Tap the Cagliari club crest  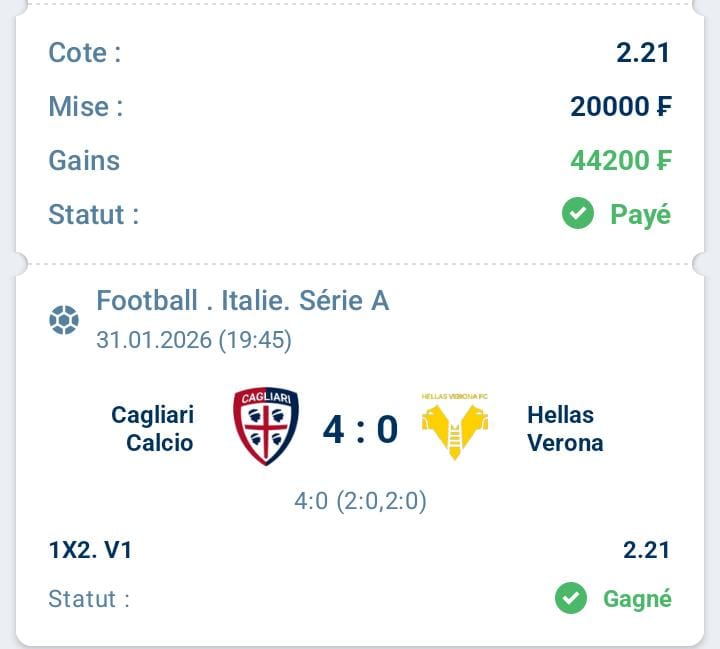tap(265, 426)
